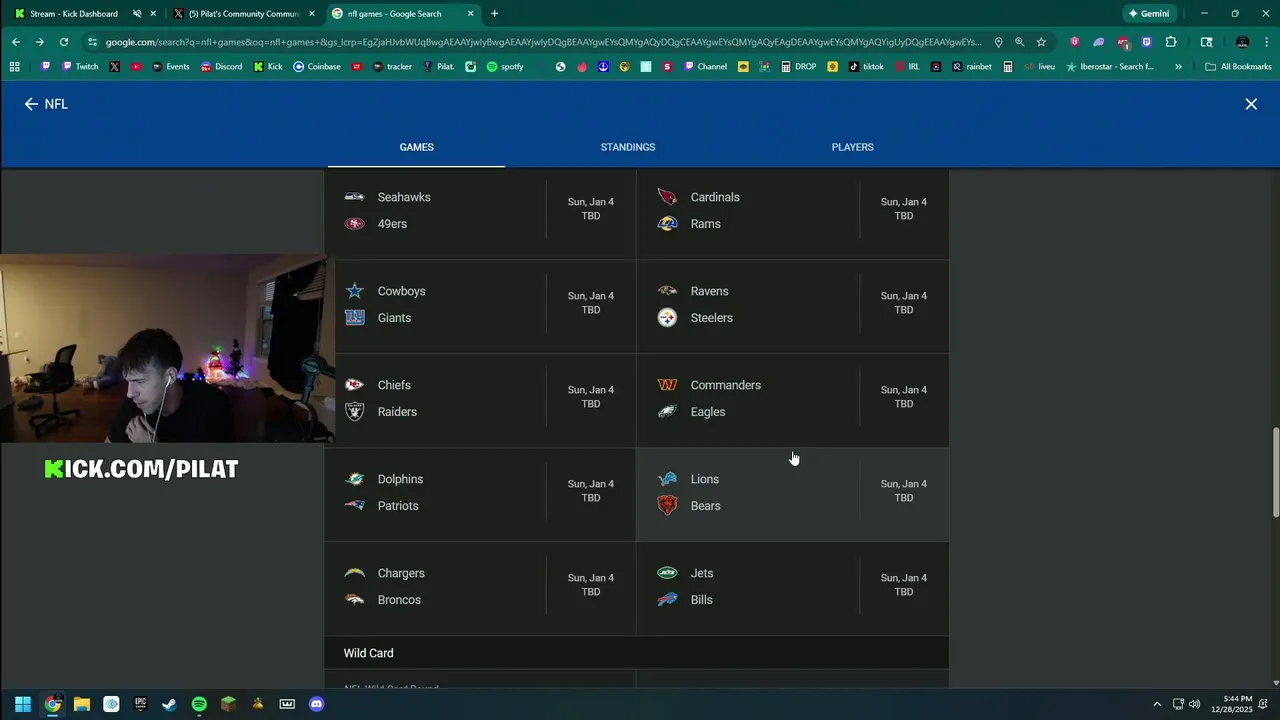Expand the hidden bookmarks chevron
This screenshot has height=720, width=1280.
[x=1178, y=67]
